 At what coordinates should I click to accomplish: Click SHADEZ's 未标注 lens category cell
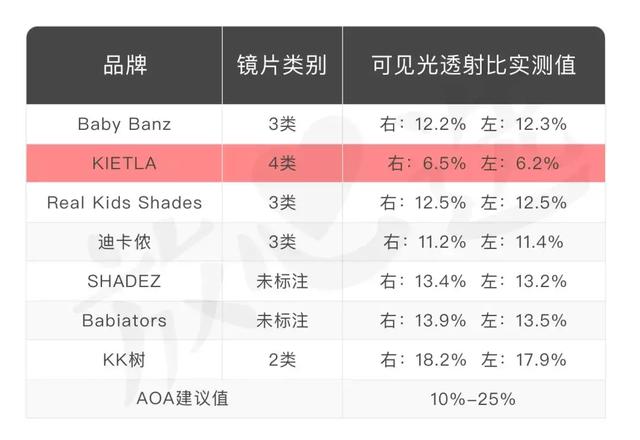(281, 280)
